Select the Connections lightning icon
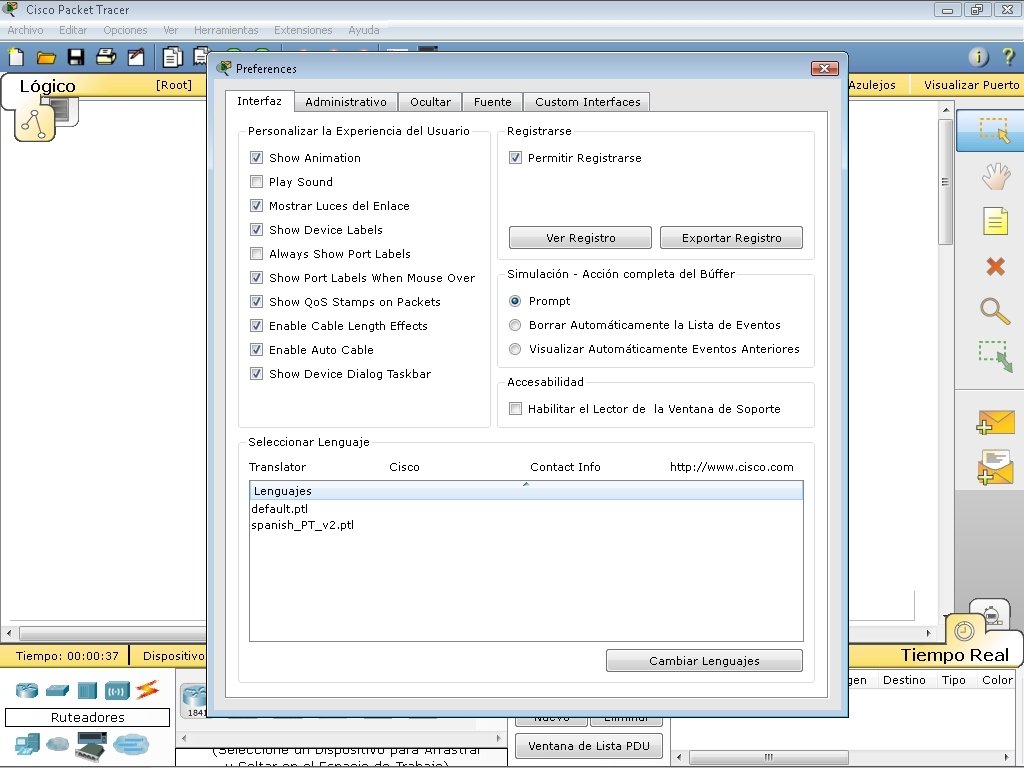Image resolution: width=1024 pixels, height=768 pixels. click(148, 690)
